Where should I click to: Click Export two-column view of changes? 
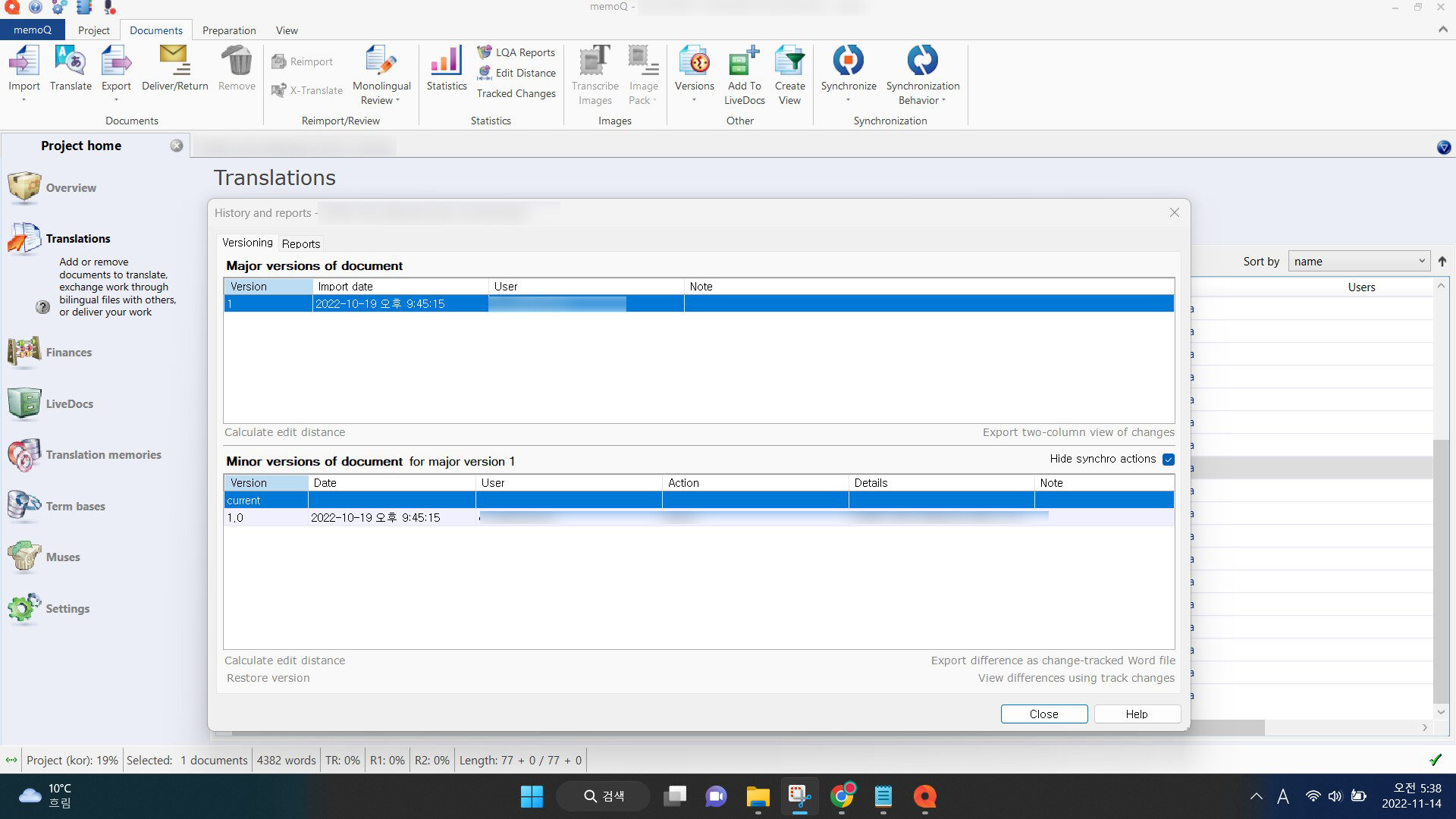coord(1078,432)
